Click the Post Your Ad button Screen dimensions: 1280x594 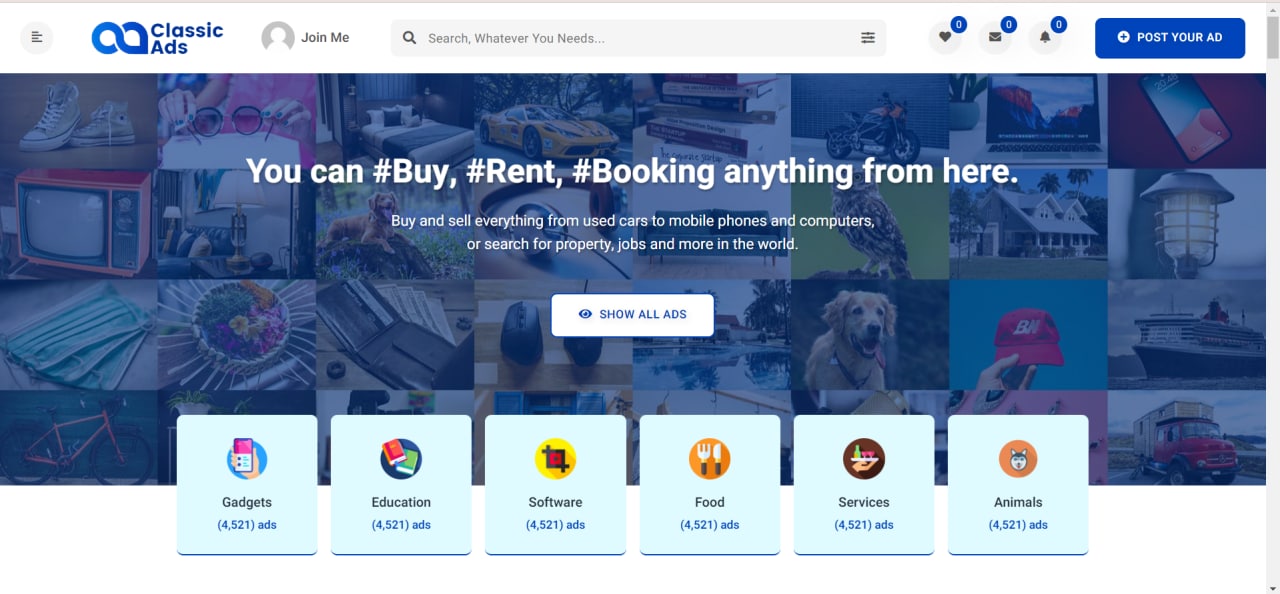[1170, 38]
